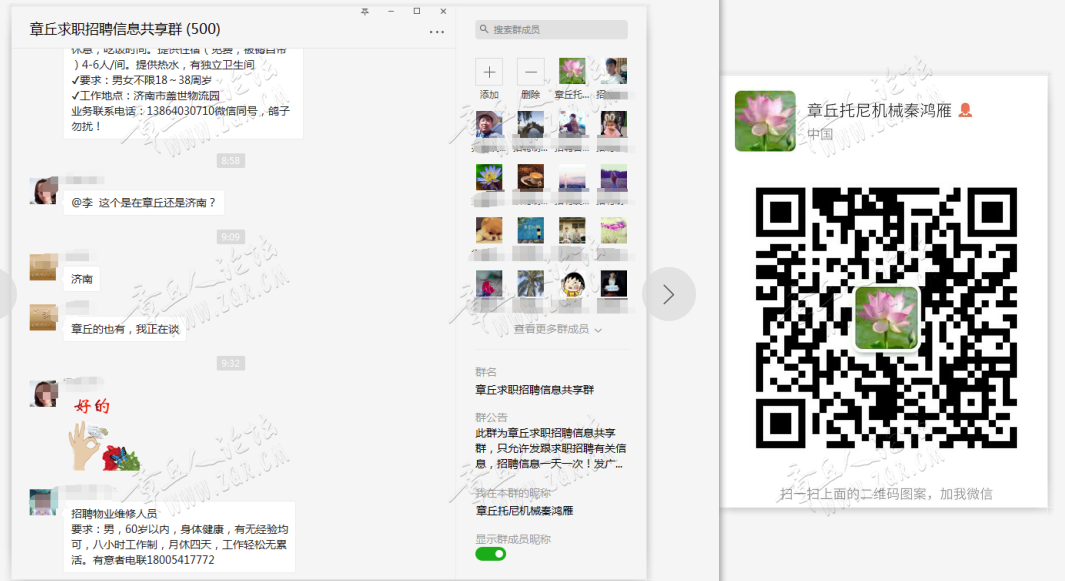This screenshot has width=1065, height=581.
Task: Open the palm tree member avatar
Action: [x=530, y=283]
